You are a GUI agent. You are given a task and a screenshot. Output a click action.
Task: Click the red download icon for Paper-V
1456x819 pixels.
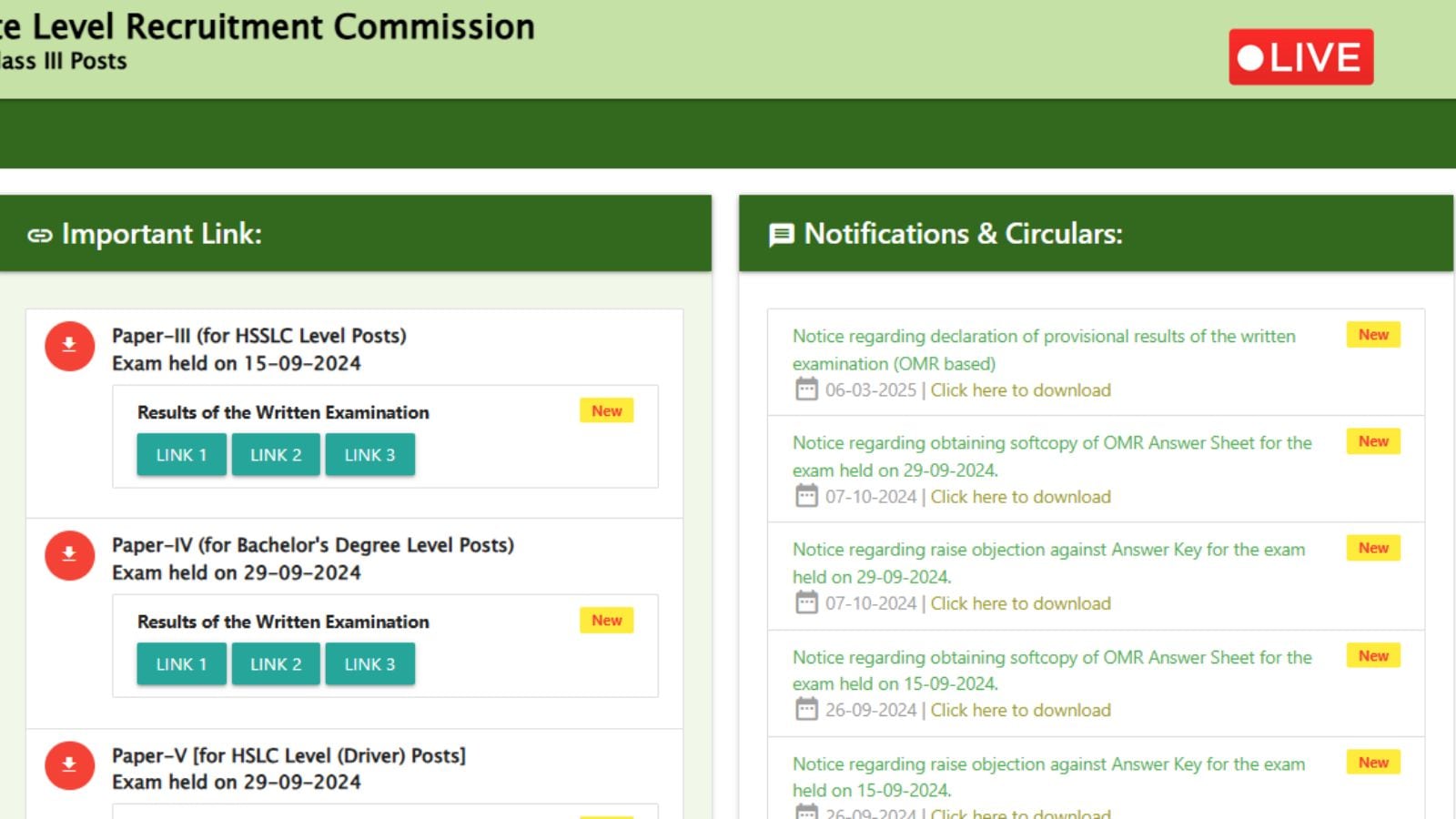click(69, 765)
